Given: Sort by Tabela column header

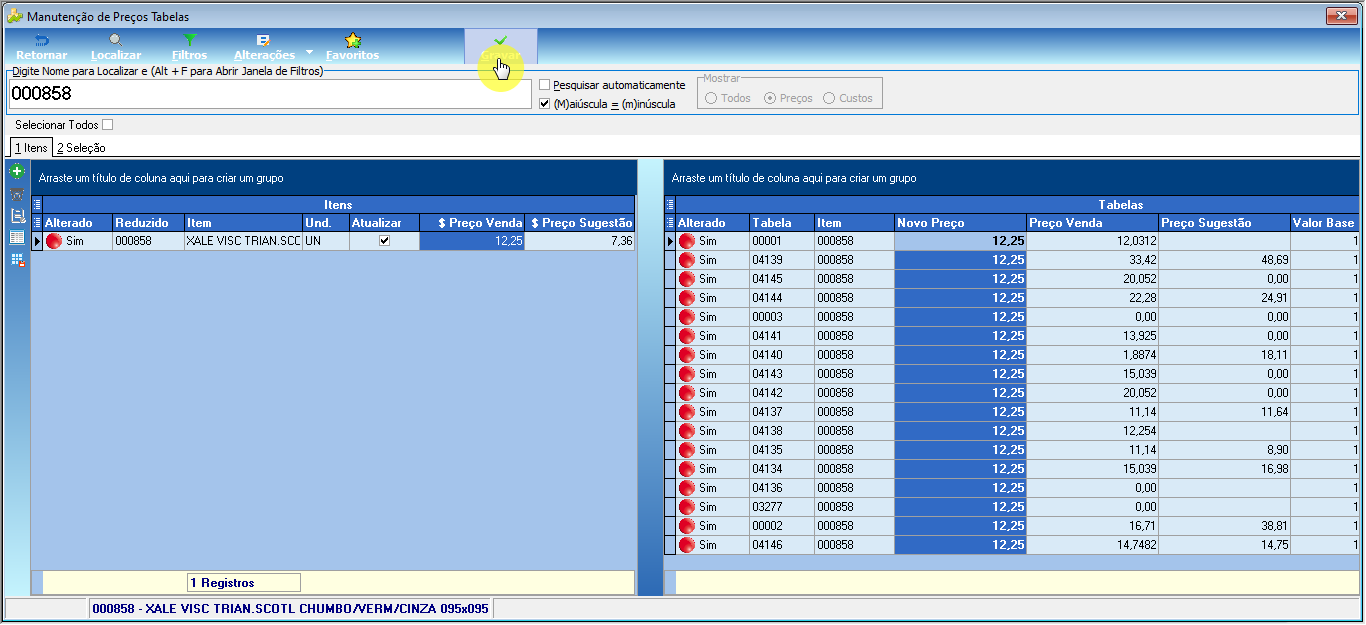Looking at the screenshot, I should point(781,223).
